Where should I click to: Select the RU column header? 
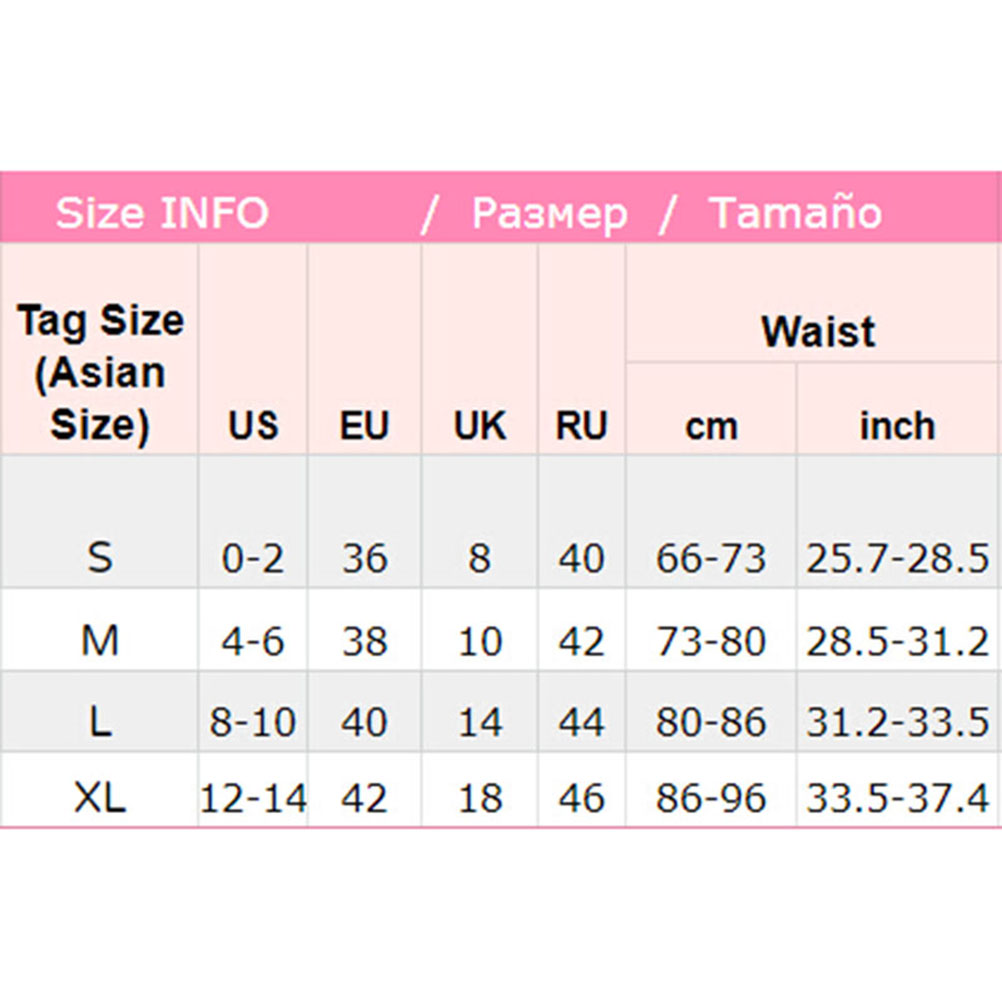(x=581, y=426)
